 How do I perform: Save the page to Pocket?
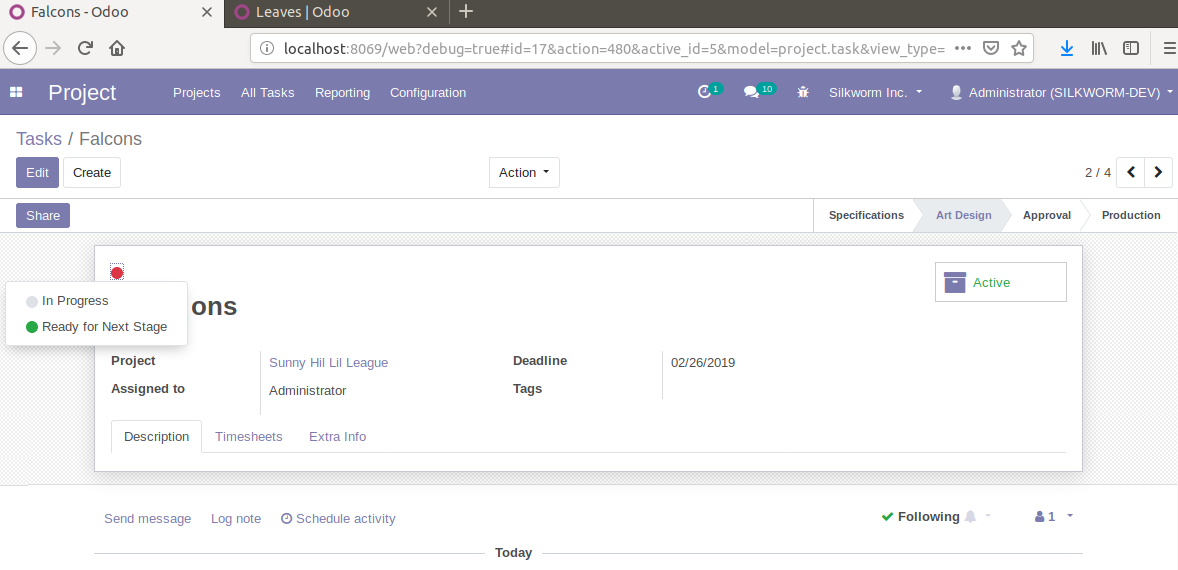click(x=991, y=48)
